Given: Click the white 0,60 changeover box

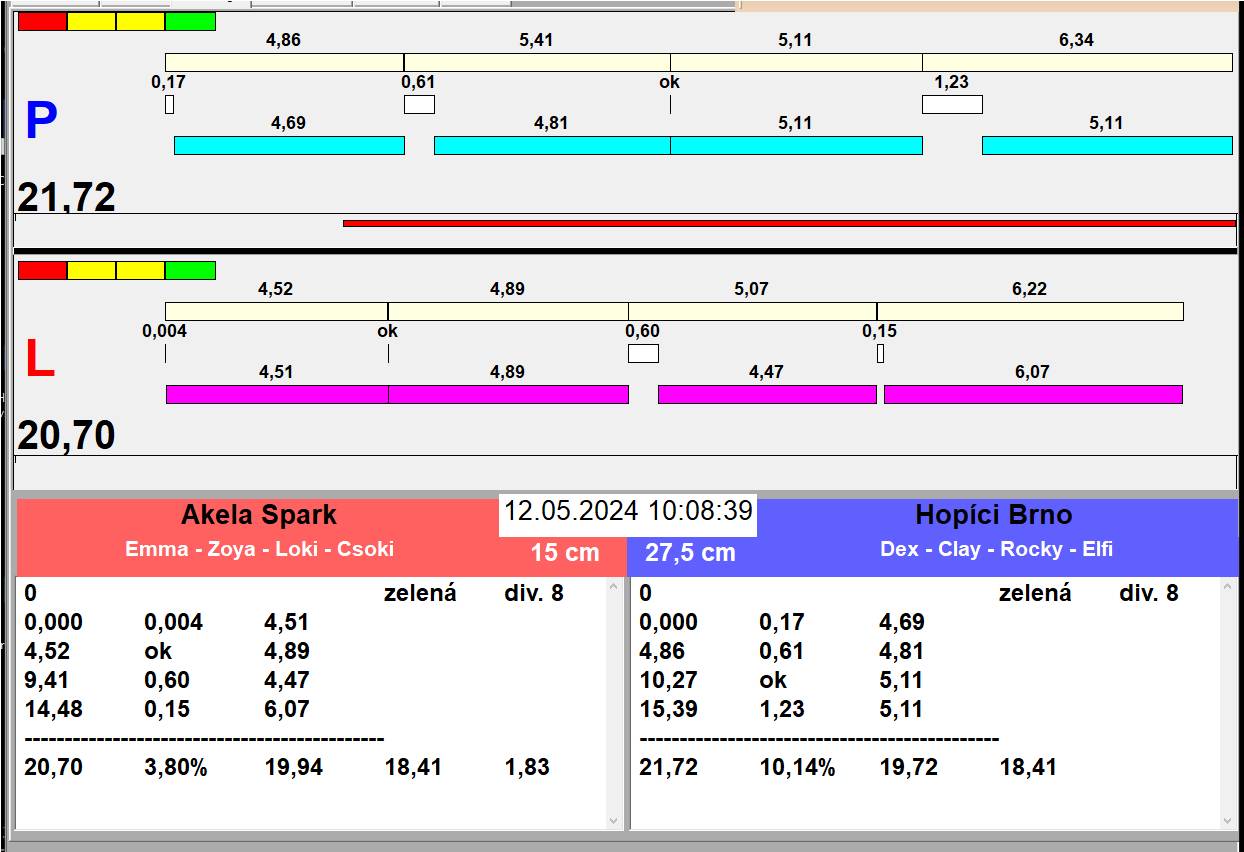Looking at the screenshot, I should click(643, 353).
